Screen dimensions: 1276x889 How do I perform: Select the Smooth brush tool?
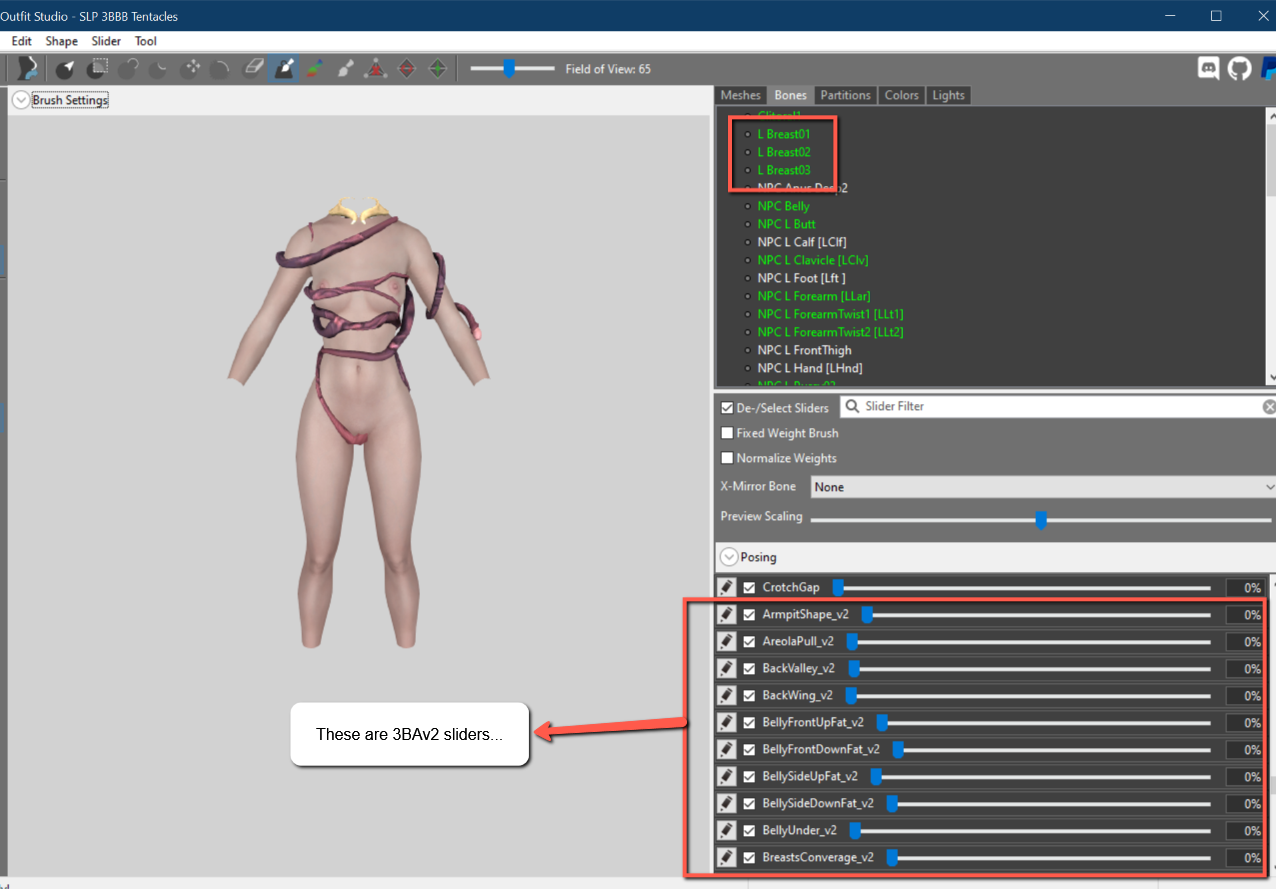pyautogui.click(x=221, y=69)
